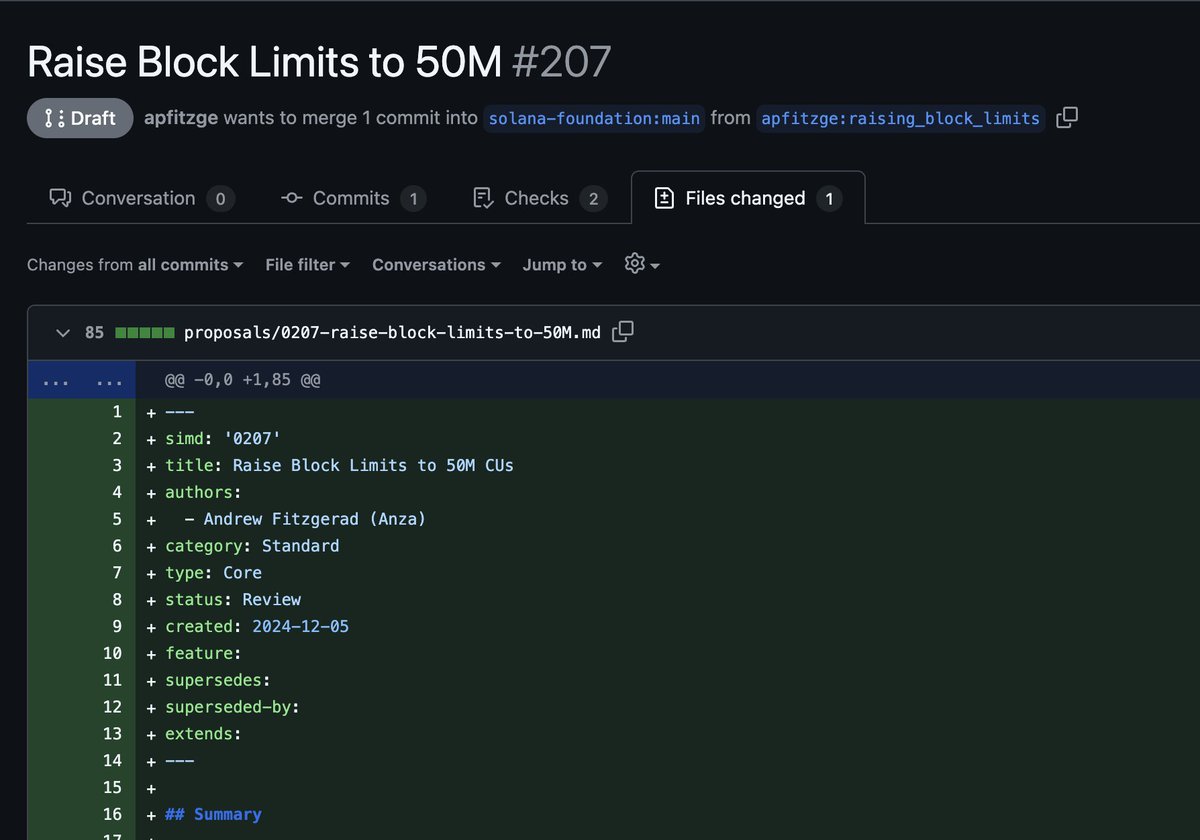Collapse the 0207-raise-block-limits file diff
The height and width of the screenshot is (840, 1200).
[62, 332]
